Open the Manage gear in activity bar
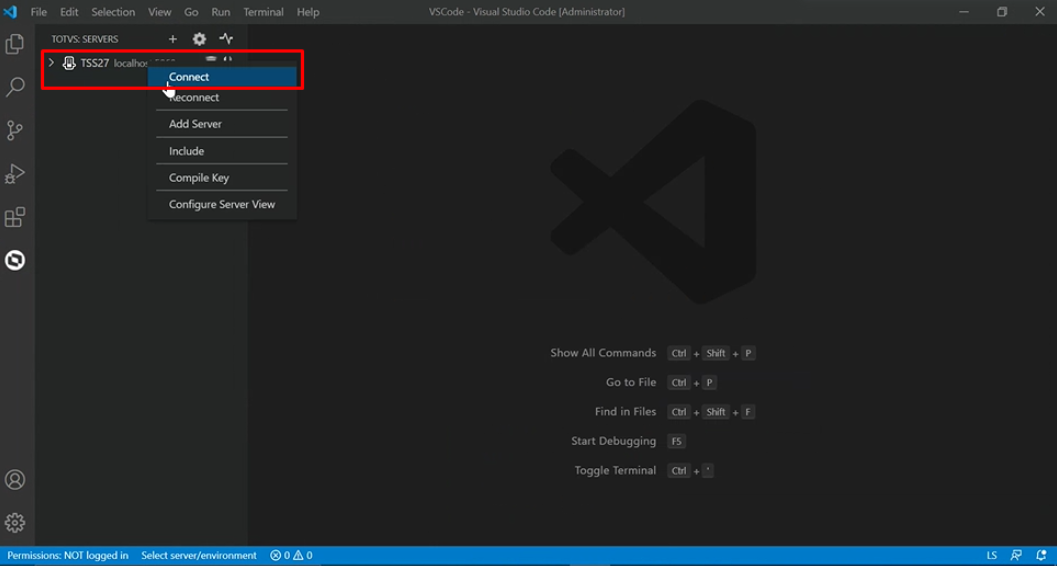The image size is (1057, 566). click(x=15, y=522)
